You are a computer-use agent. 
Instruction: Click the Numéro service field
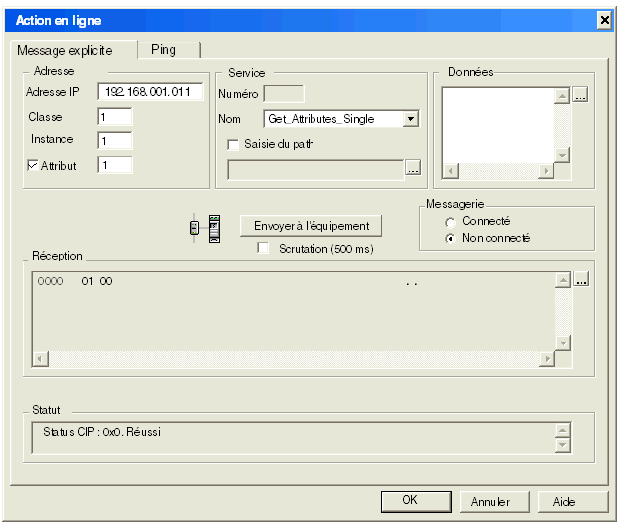point(284,94)
